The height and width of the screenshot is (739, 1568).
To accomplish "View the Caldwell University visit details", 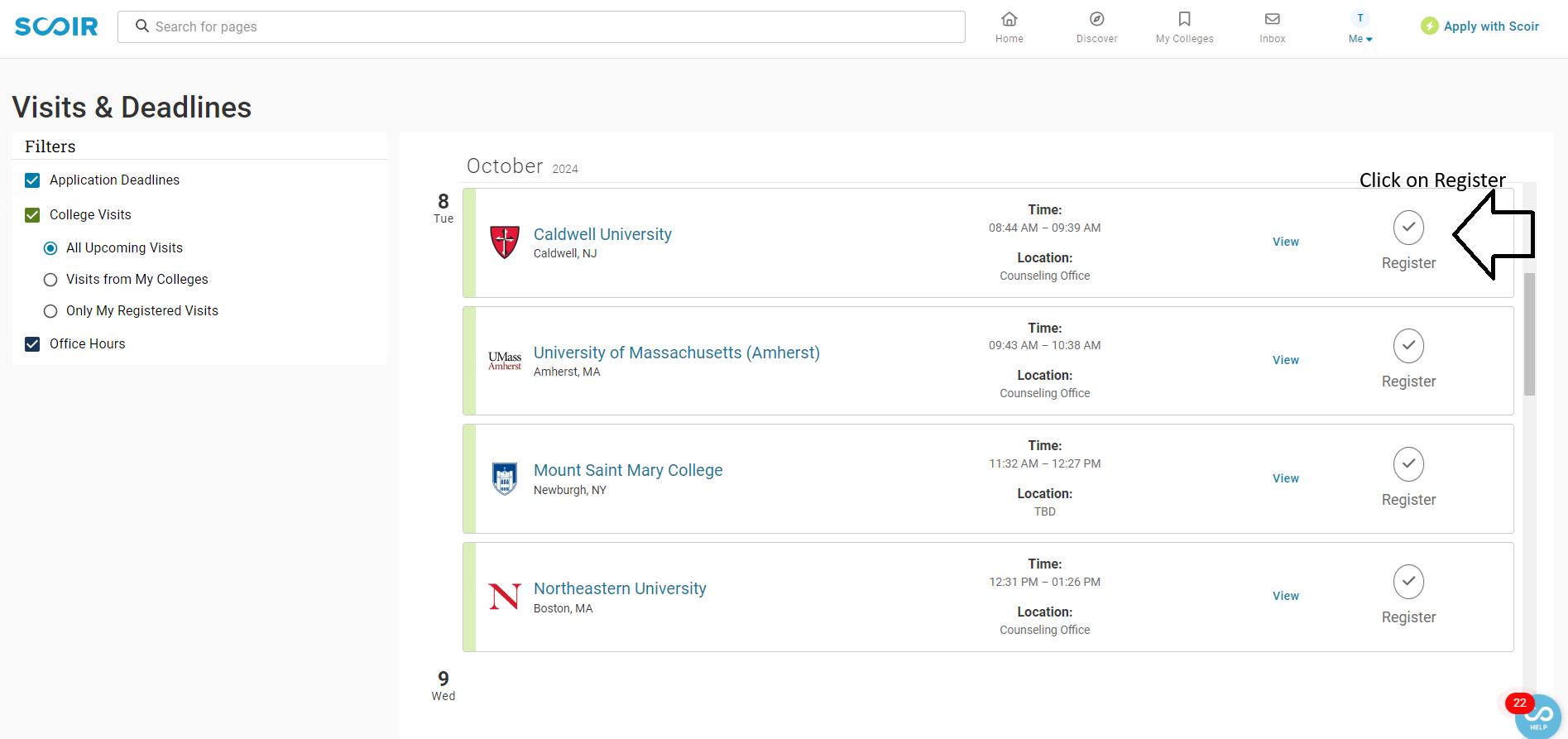I will [x=1286, y=242].
